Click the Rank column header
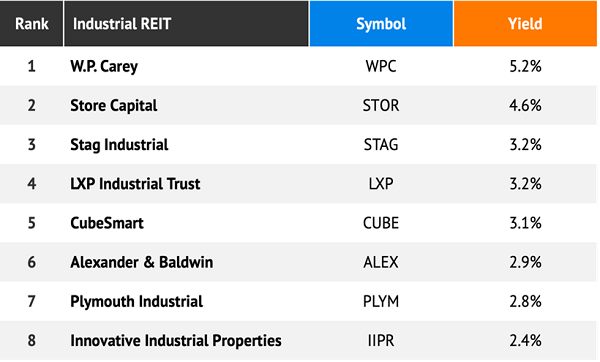The height and width of the screenshot is (362, 600). (31, 24)
